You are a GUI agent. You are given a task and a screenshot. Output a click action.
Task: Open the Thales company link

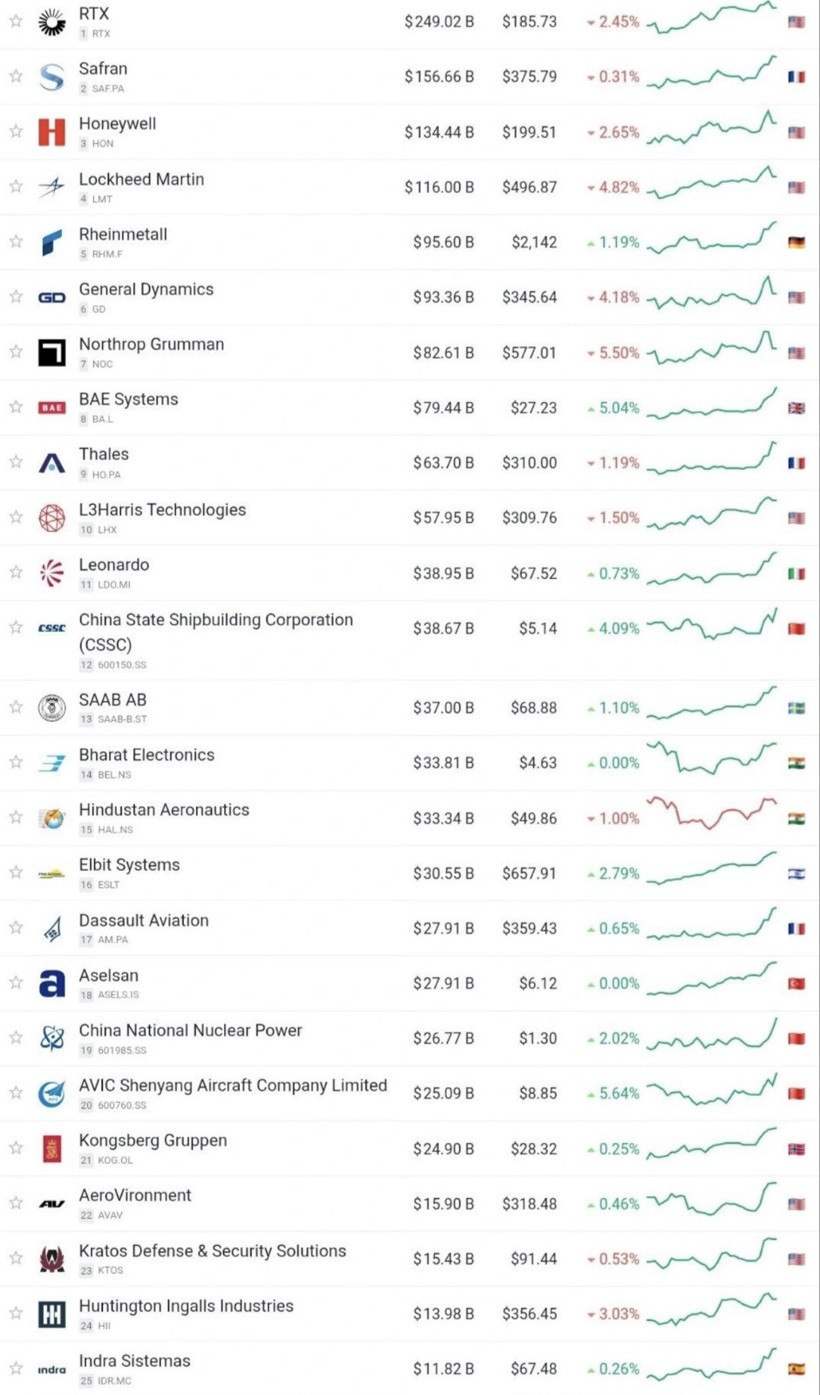pos(104,454)
